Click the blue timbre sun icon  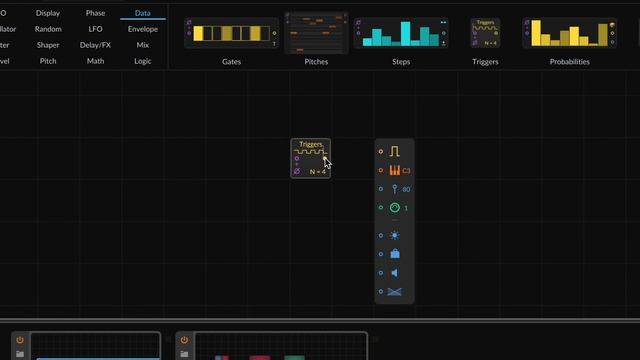(394, 236)
